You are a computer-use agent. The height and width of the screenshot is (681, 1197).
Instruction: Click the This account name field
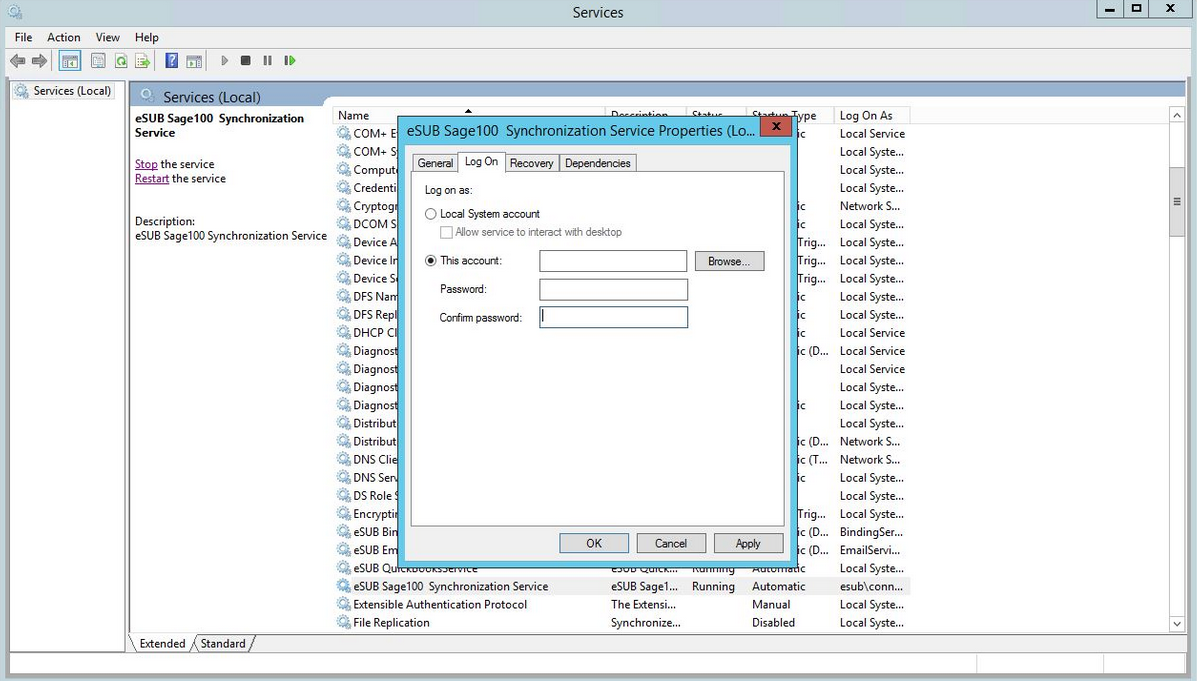click(x=613, y=261)
